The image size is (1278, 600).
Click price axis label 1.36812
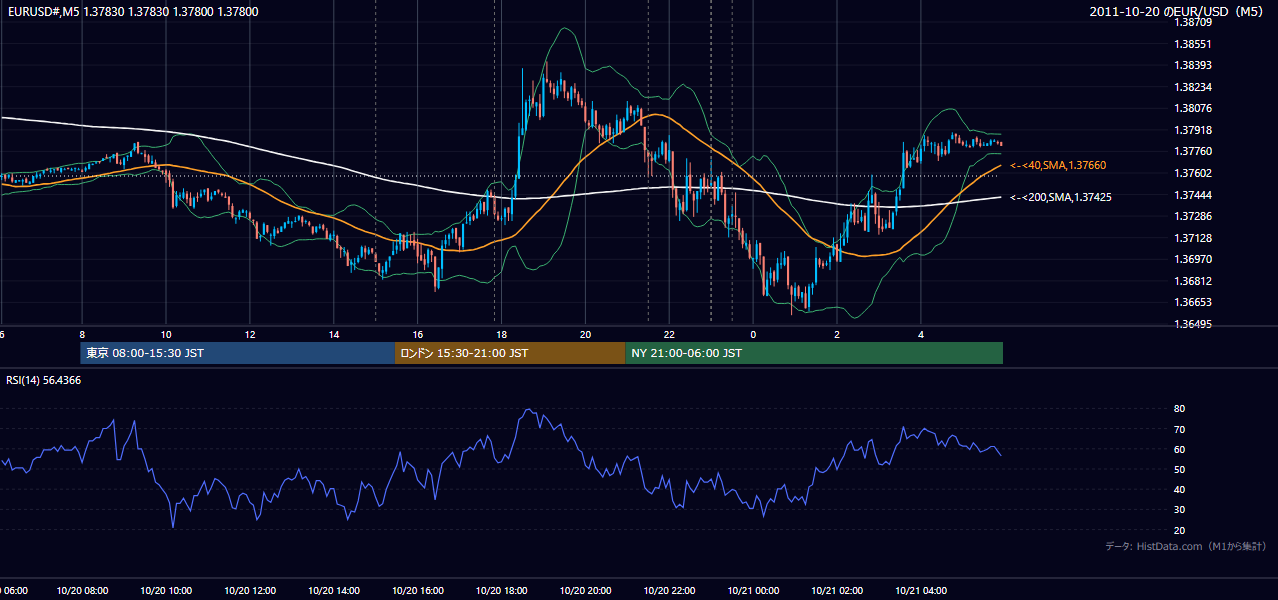[1194, 281]
